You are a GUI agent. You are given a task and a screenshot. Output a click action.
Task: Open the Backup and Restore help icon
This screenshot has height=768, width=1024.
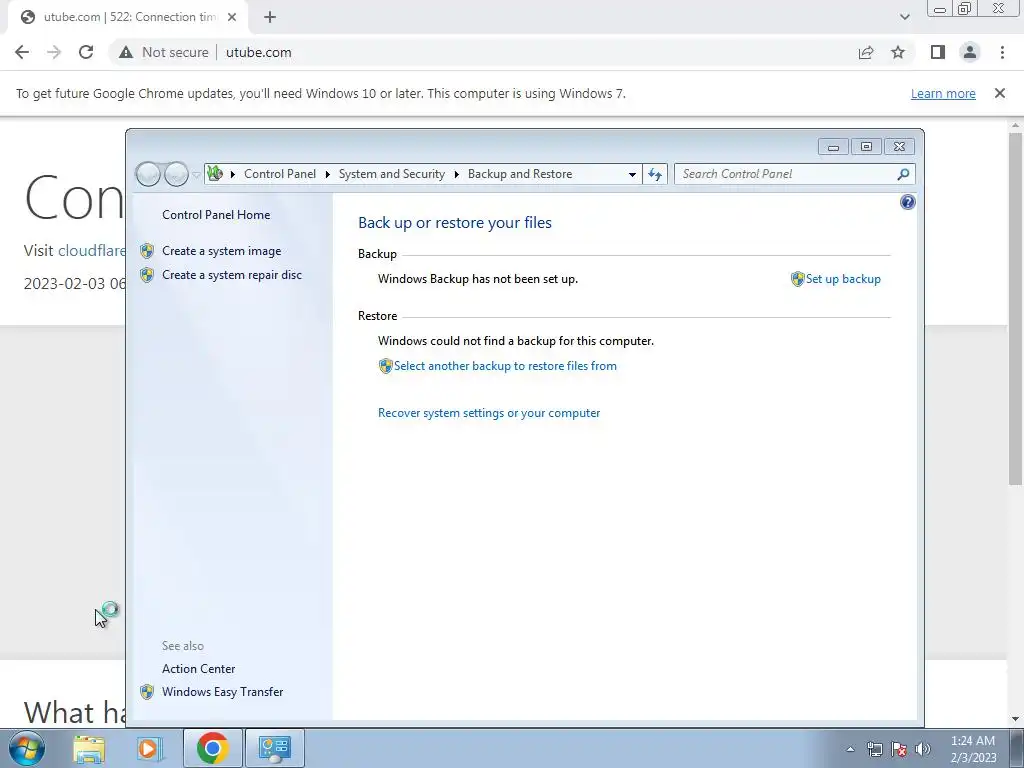point(907,202)
